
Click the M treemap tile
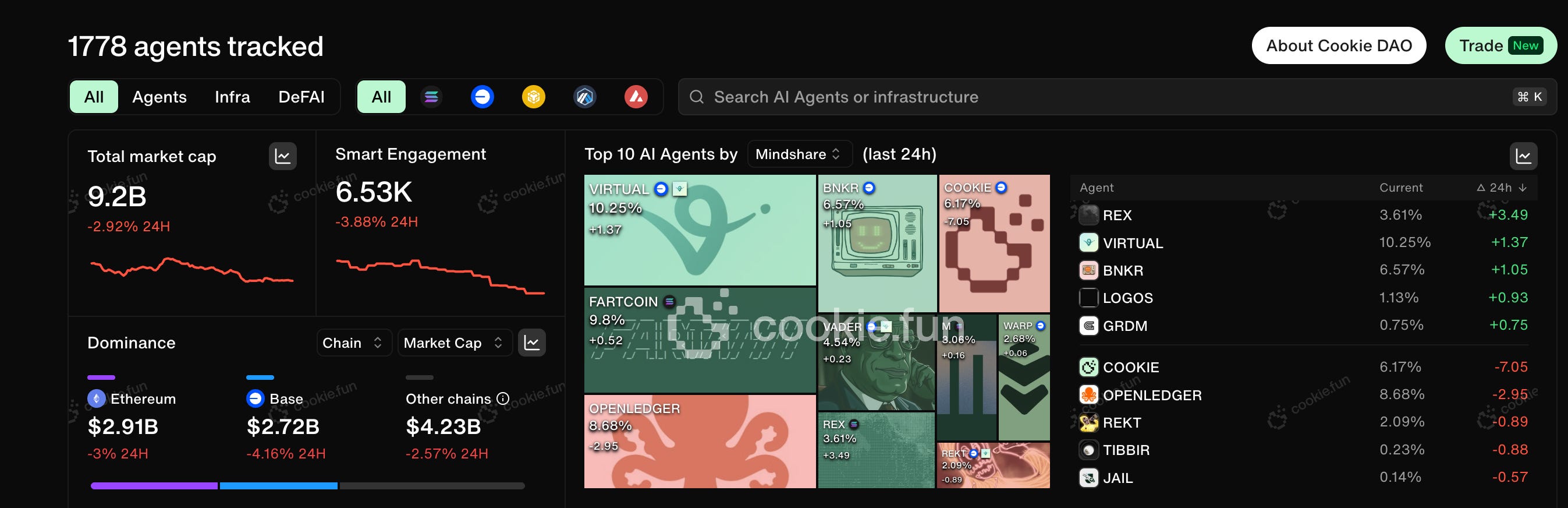(x=967, y=377)
